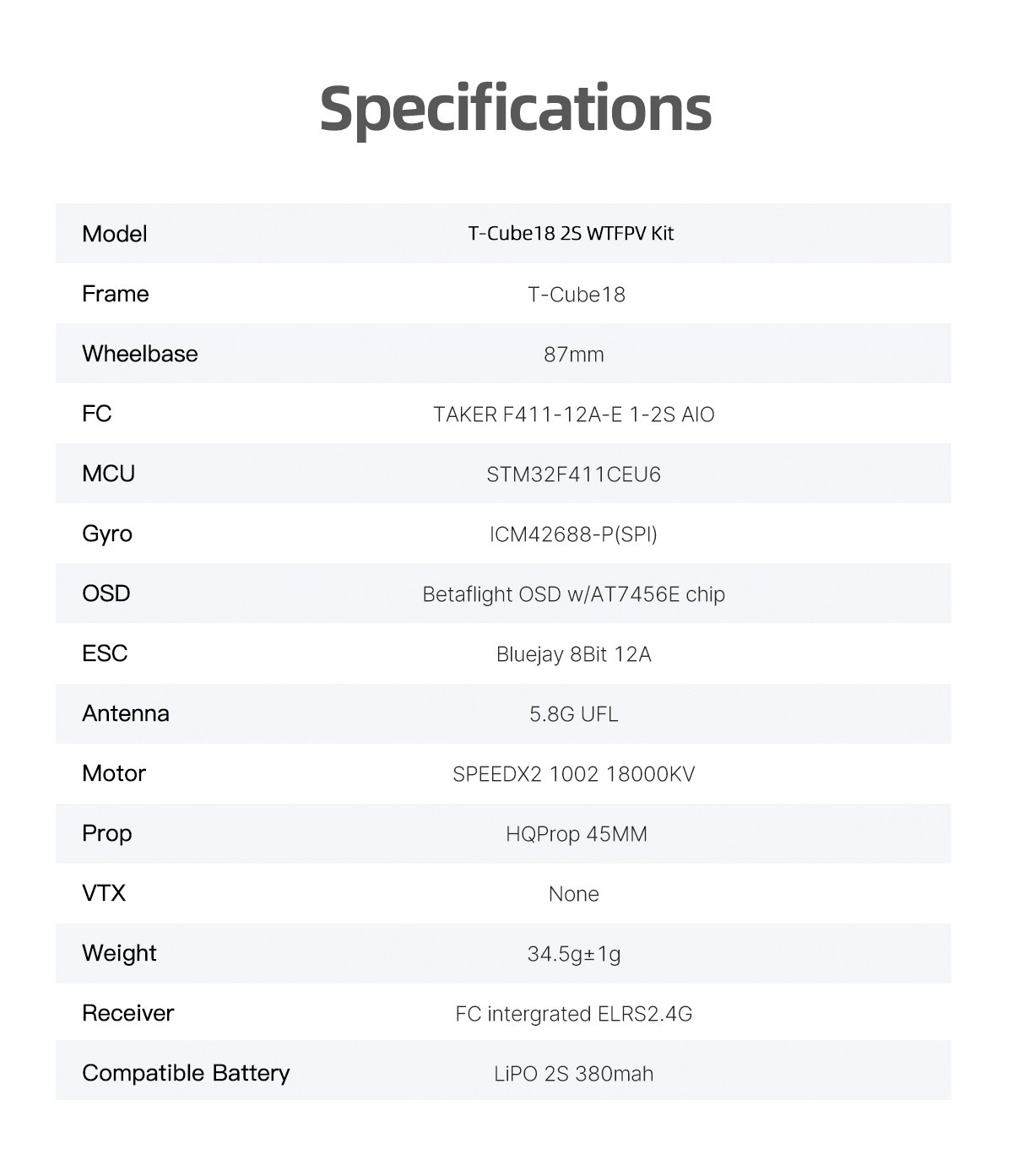The image size is (1013, 1176).
Task: Select the LiPO 2S 380mah battery value
Action: 574,1074
